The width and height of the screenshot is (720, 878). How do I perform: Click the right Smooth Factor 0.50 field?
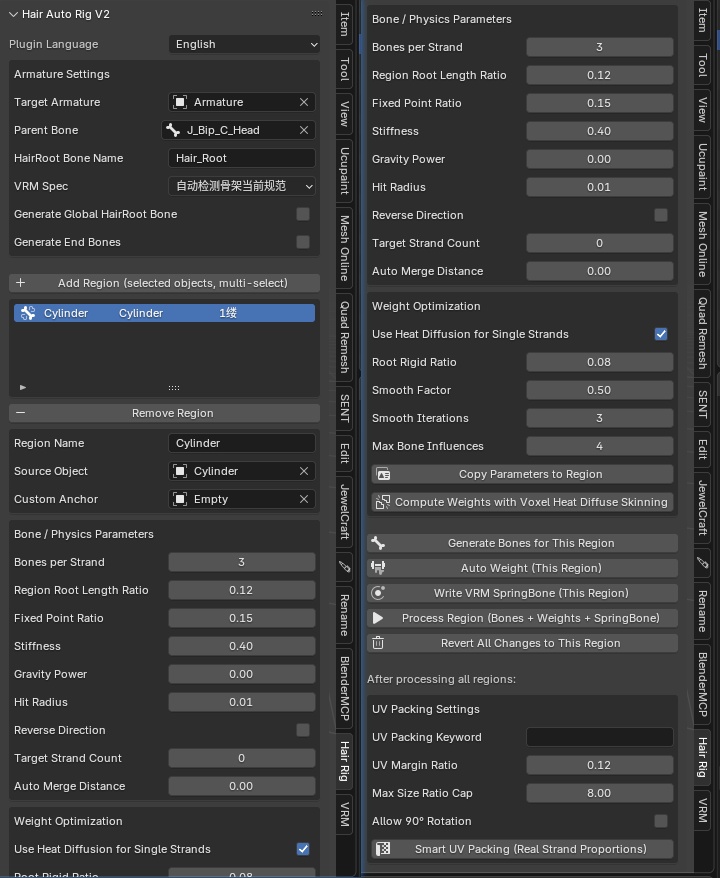pos(600,390)
